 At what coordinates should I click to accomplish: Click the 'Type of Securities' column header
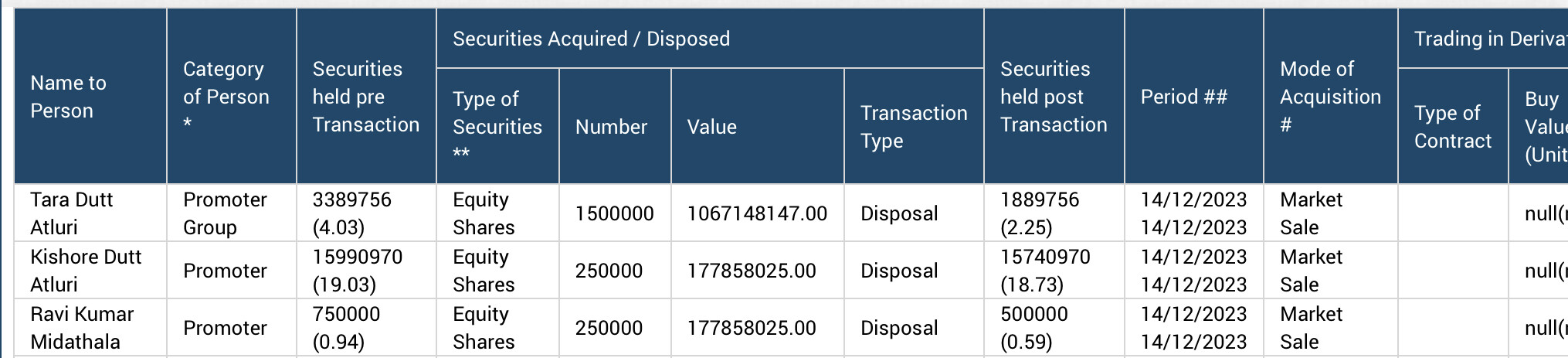tap(497, 126)
